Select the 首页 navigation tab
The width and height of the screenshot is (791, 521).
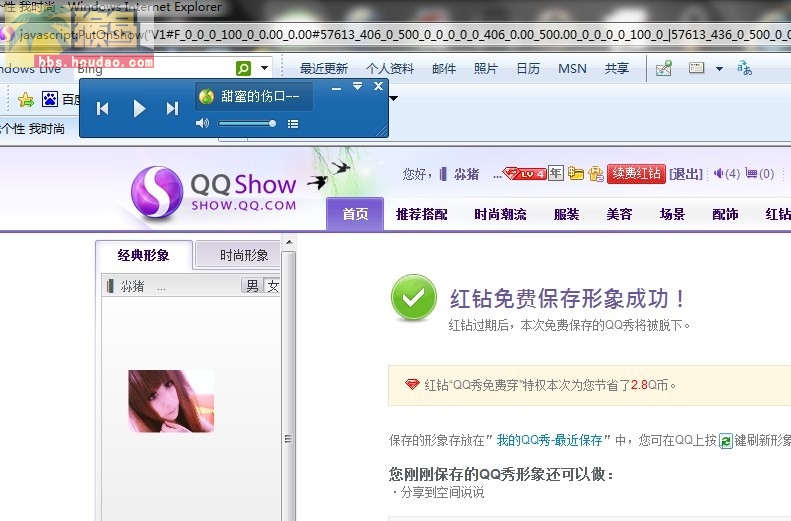click(x=355, y=214)
